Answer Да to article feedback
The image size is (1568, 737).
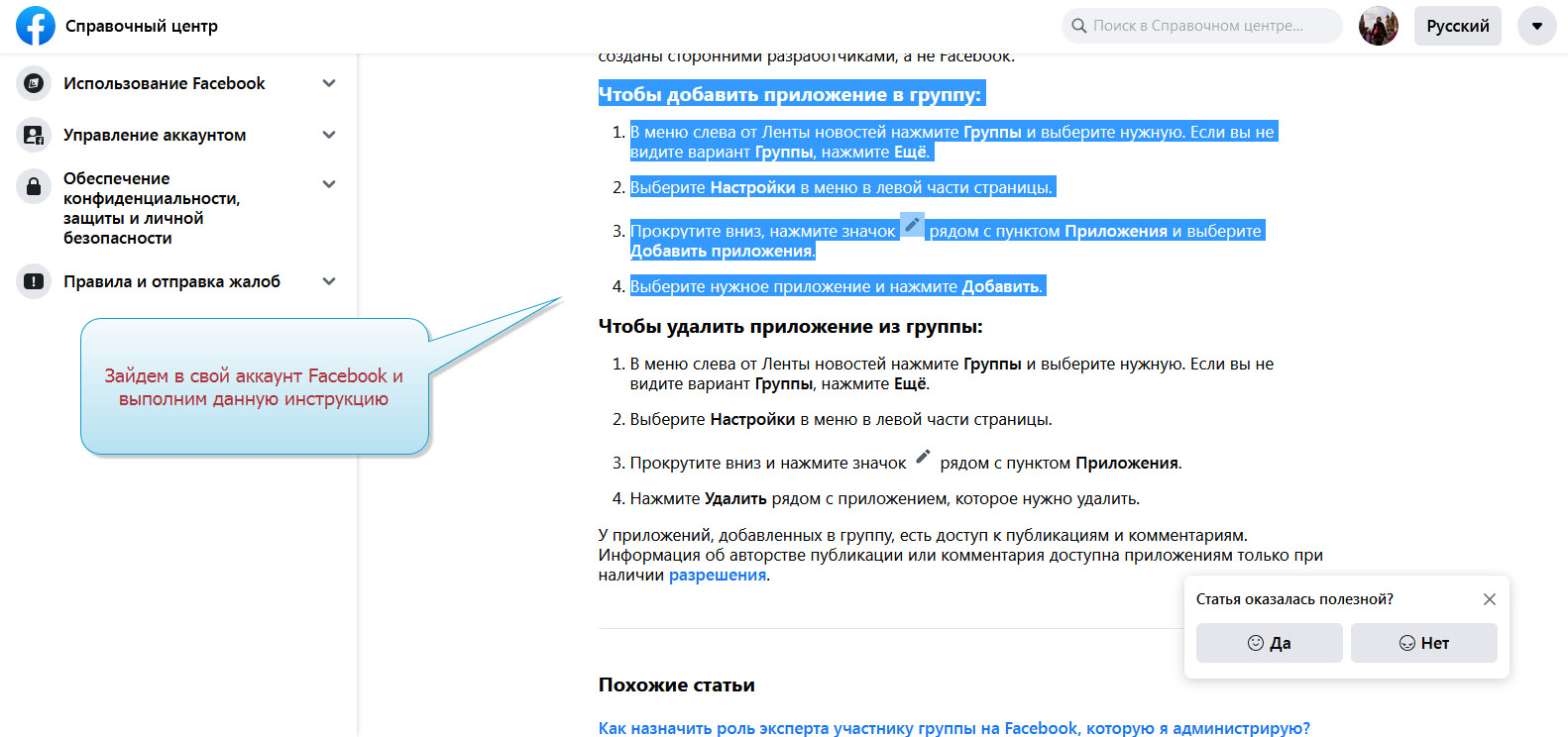pos(1269,643)
